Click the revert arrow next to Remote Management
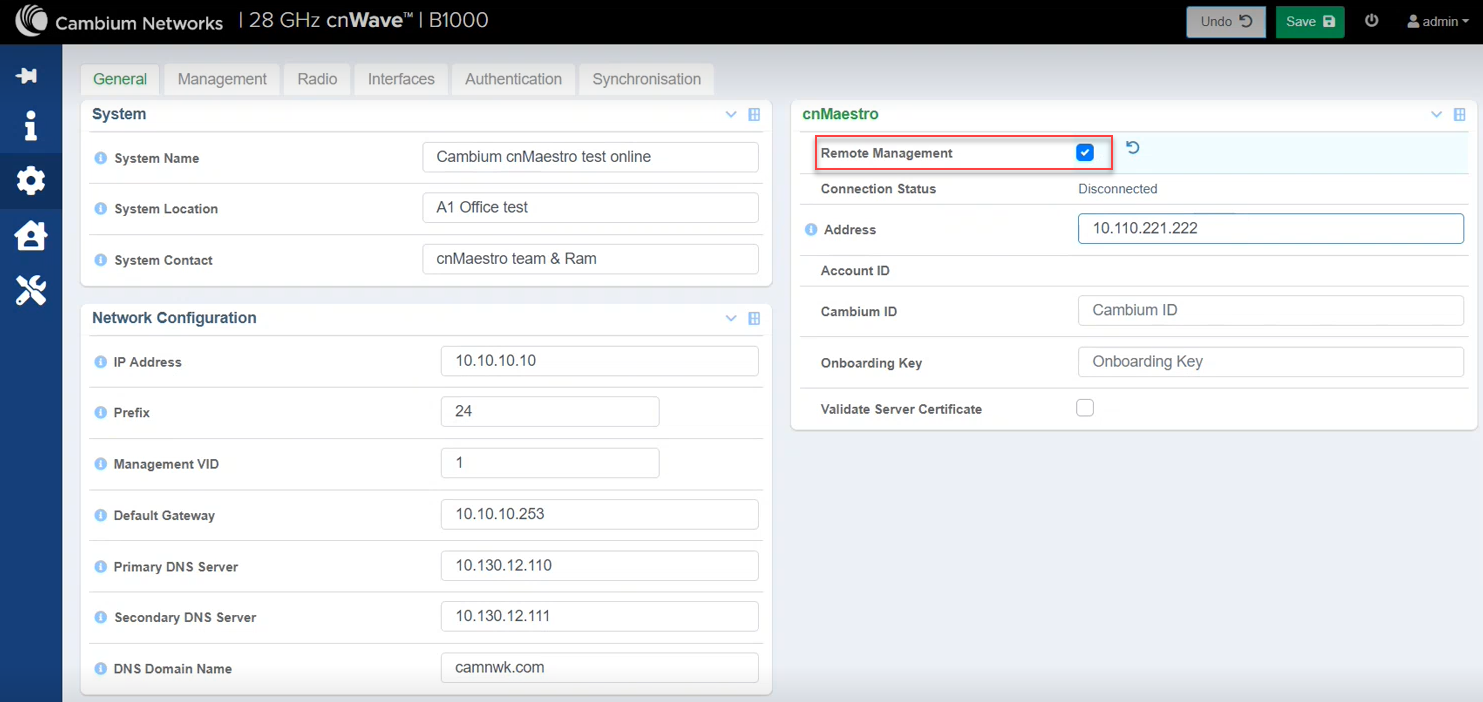1483x702 pixels. tap(1133, 148)
